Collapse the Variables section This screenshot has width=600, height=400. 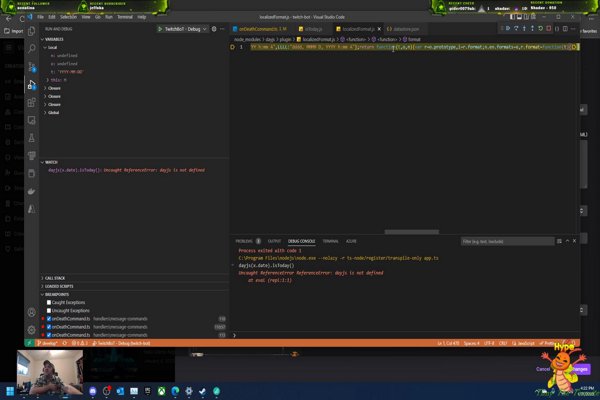coord(52,39)
